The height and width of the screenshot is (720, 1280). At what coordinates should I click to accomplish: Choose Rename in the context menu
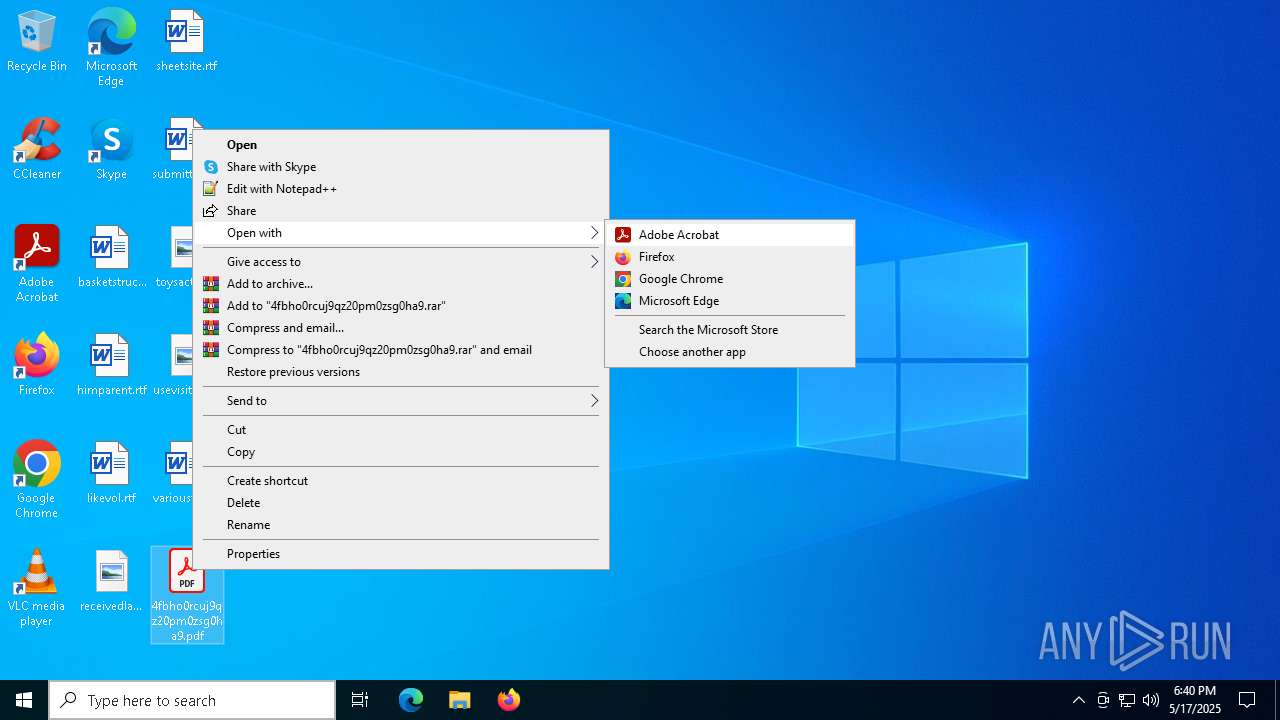[x=401, y=525]
